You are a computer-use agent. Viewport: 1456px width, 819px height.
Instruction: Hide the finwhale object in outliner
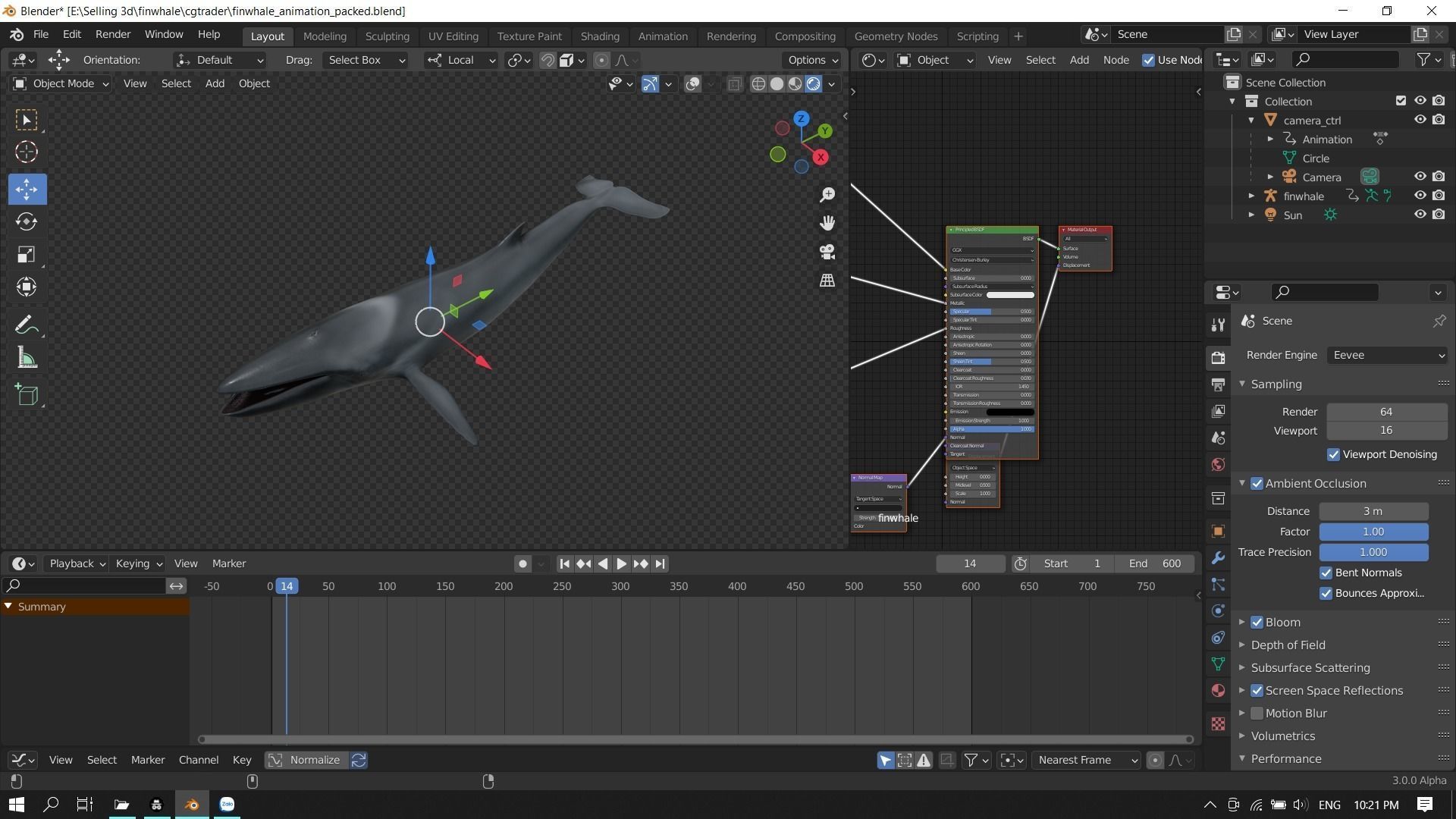pos(1420,196)
